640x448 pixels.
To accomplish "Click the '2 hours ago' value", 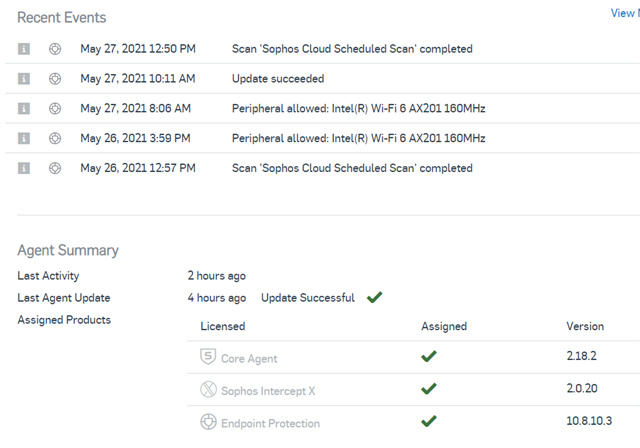I will pos(217,276).
